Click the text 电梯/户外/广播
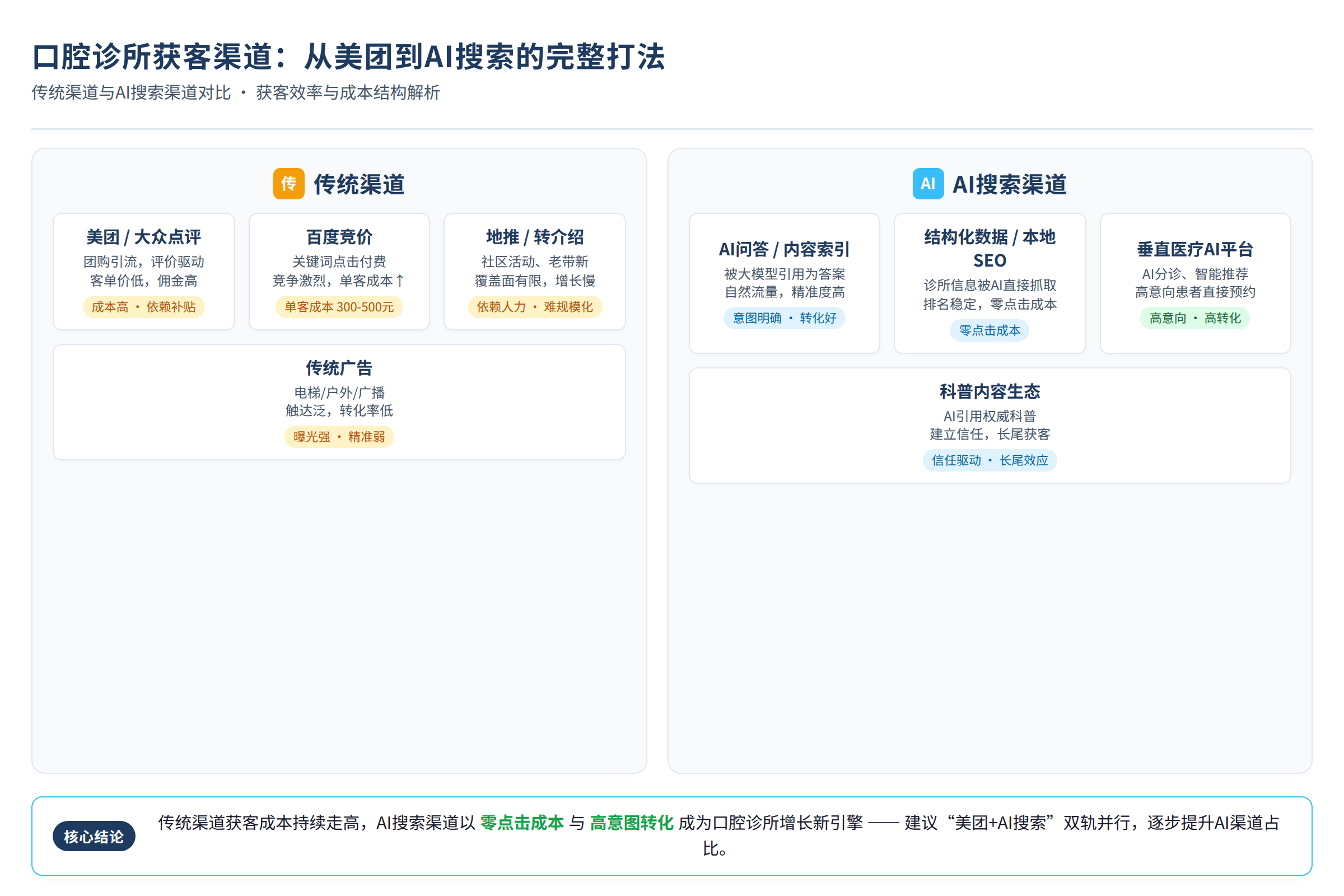This screenshot has width=1344, height=896. point(339,393)
